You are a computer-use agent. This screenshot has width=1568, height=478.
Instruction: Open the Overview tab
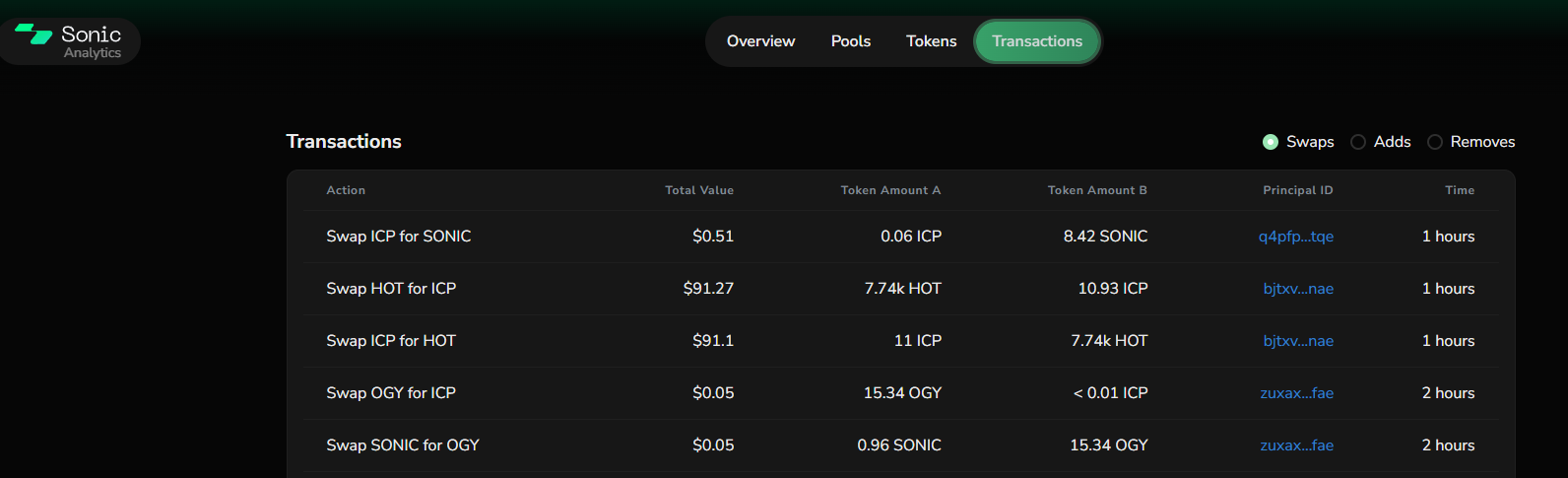[760, 41]
